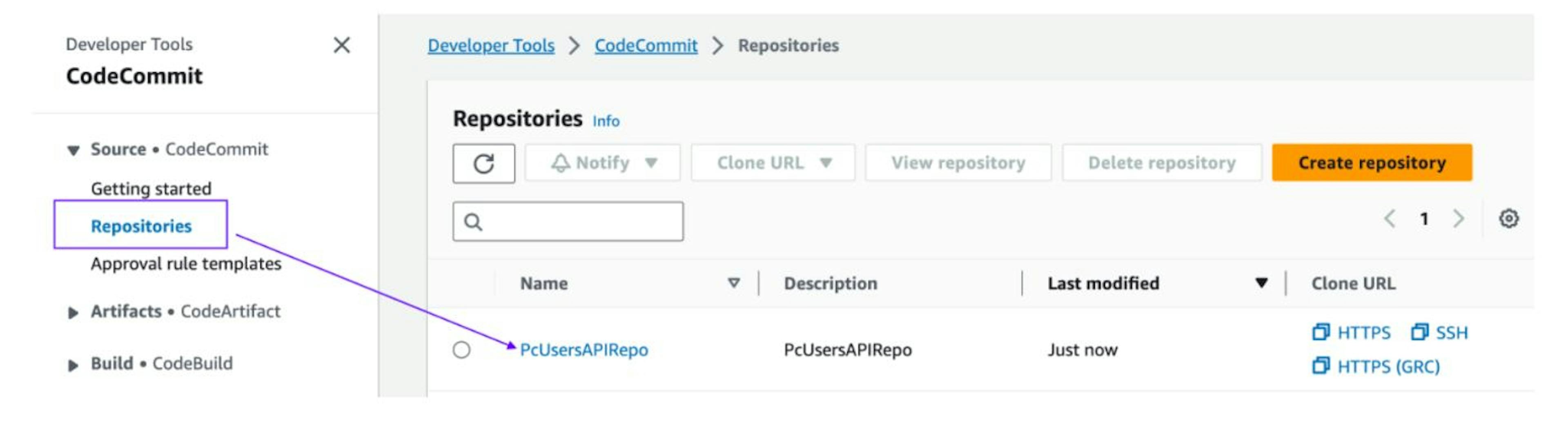Image resolution: width=1568 pixels, height=448 pixels.
Task: Open the PcUsersAPIRepo repository link
Action: 584,350
